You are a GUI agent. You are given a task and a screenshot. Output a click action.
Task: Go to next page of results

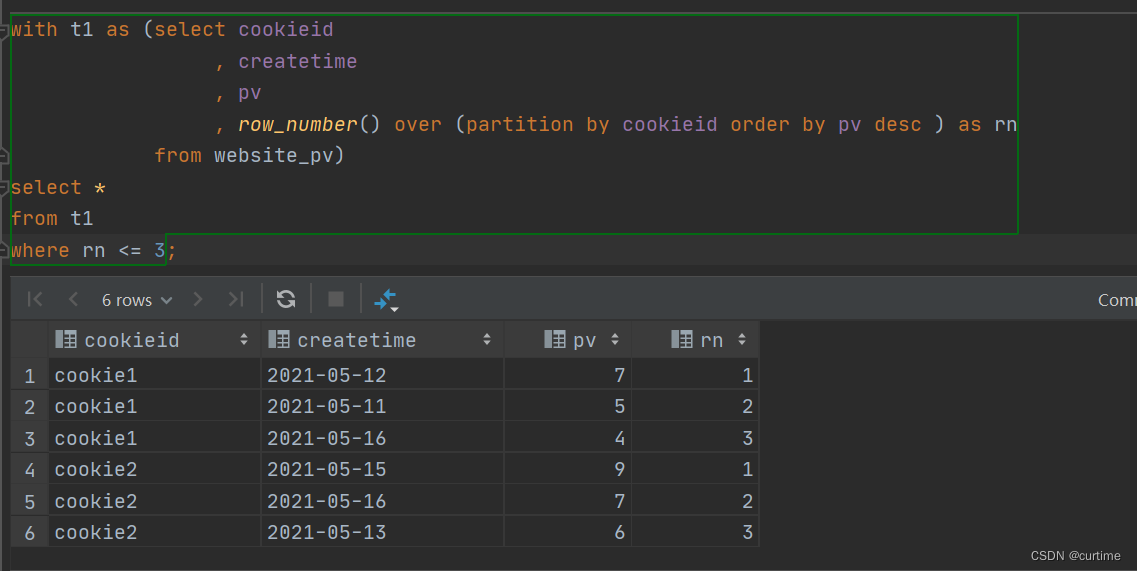(x=197, y=299)
